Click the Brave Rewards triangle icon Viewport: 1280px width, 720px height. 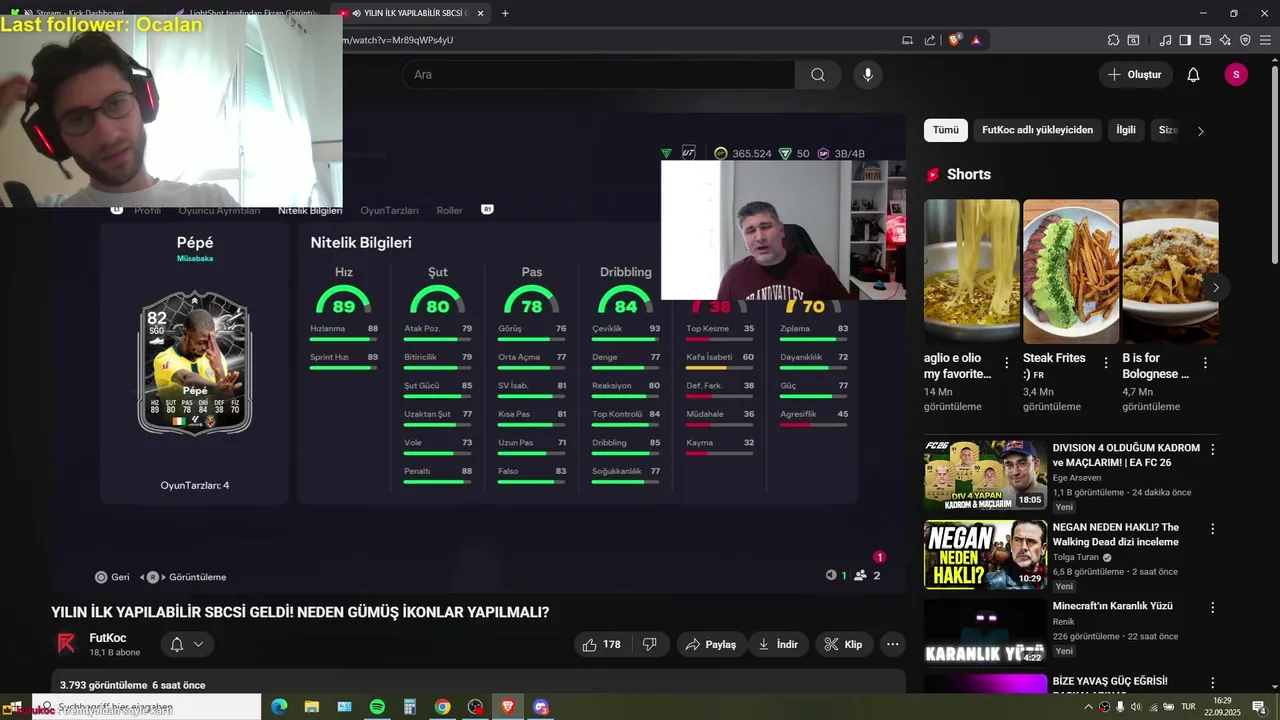(x=976, y=40)
